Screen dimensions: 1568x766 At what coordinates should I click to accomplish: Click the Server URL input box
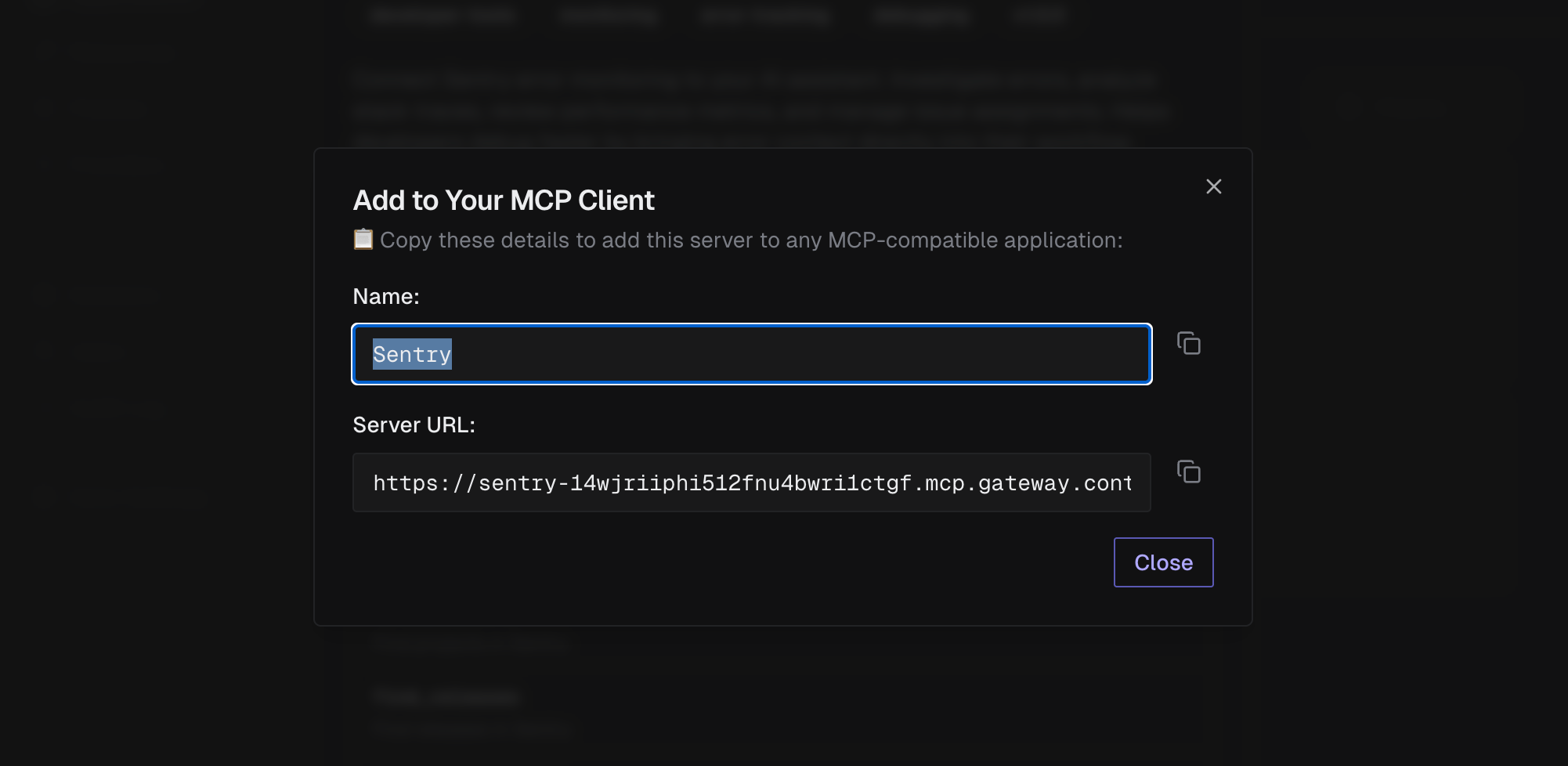point(751,482)
